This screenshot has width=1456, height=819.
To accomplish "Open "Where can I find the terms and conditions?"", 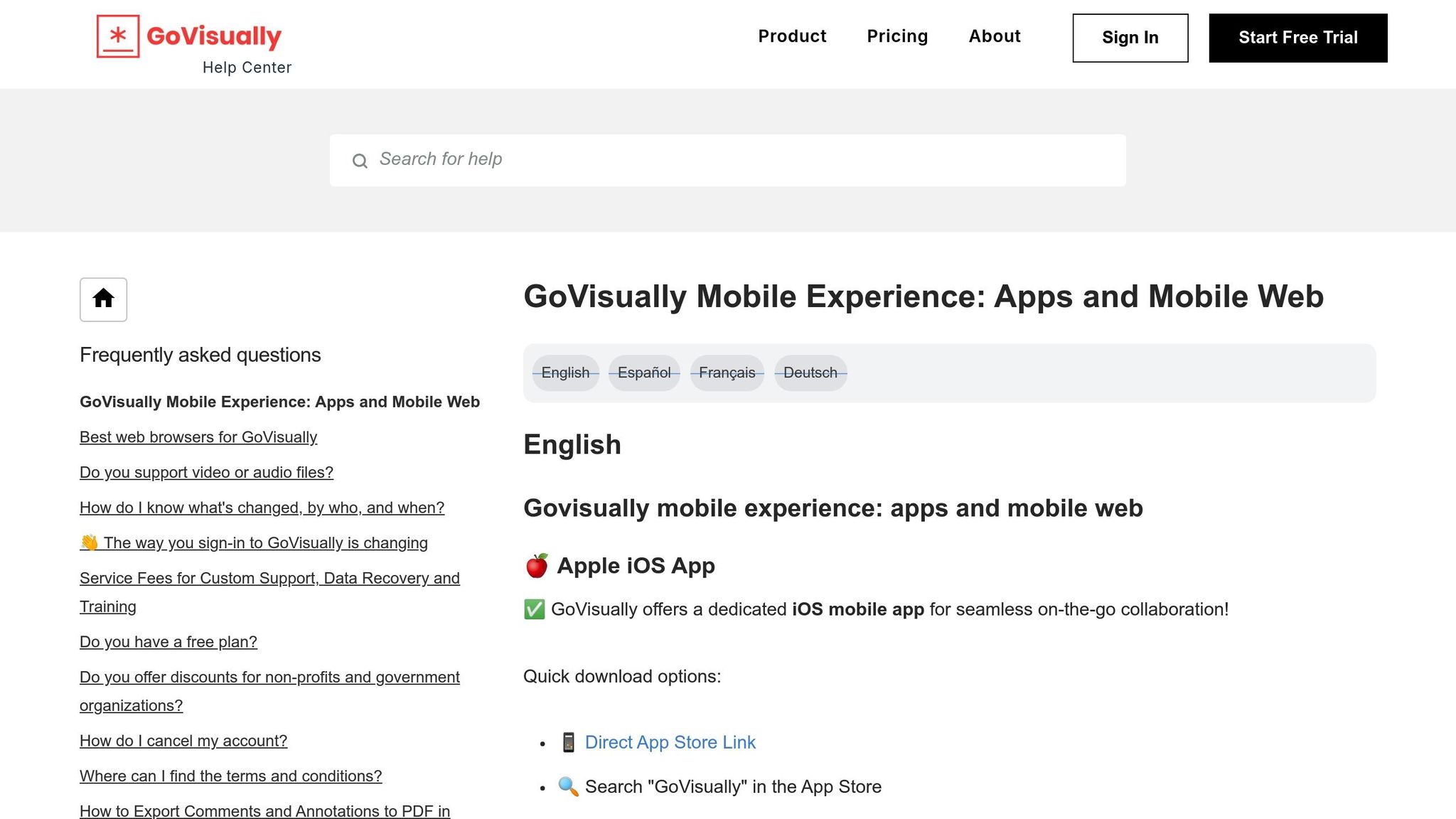I will pos(230,776).
